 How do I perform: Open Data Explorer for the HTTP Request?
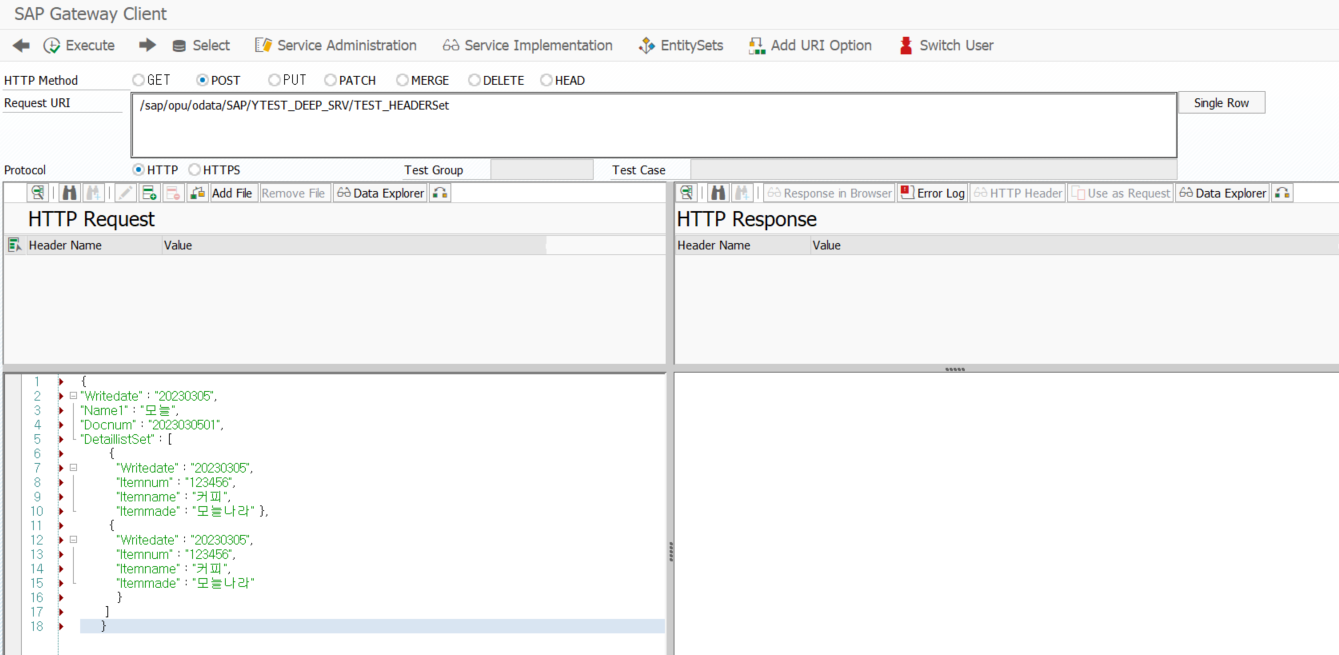(x=380, y=193)
